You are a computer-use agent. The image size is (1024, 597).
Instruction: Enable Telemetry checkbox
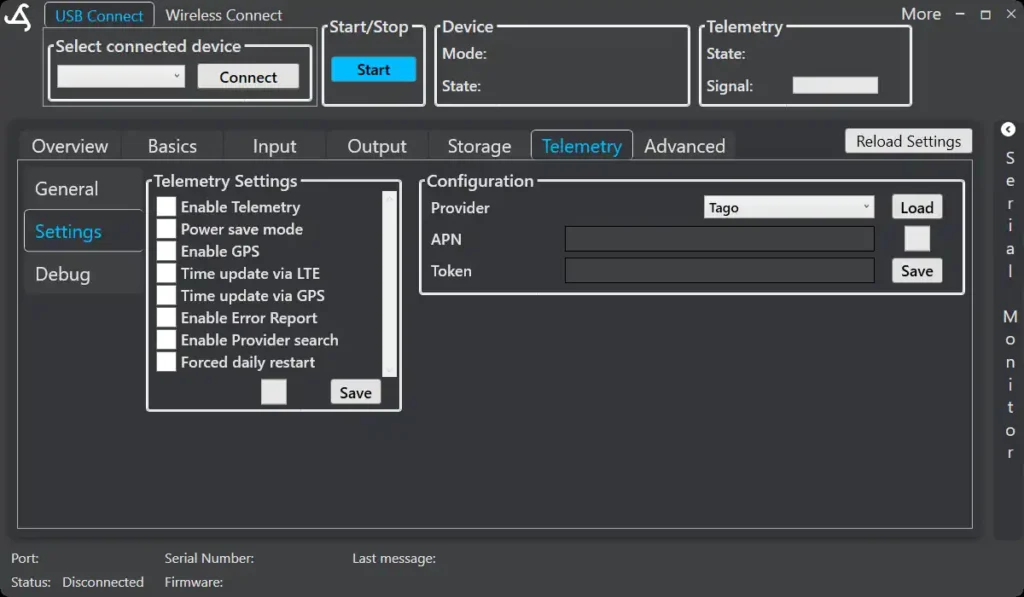(x=166, y=207)
